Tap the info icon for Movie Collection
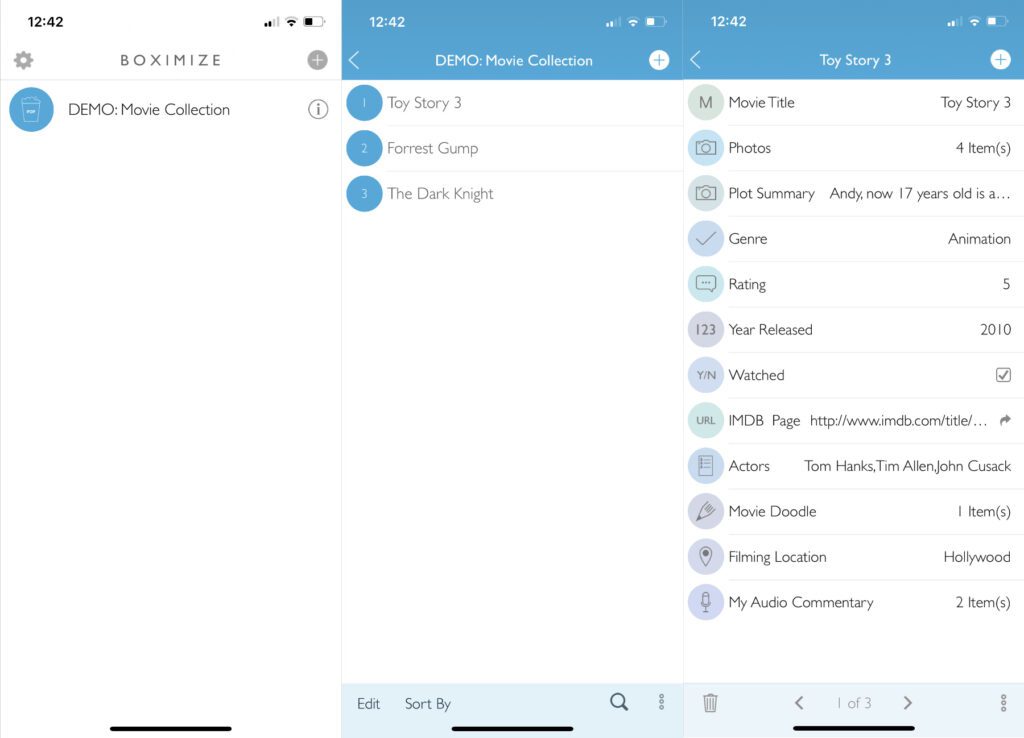The image size is (1024, 738). [318, 110]
